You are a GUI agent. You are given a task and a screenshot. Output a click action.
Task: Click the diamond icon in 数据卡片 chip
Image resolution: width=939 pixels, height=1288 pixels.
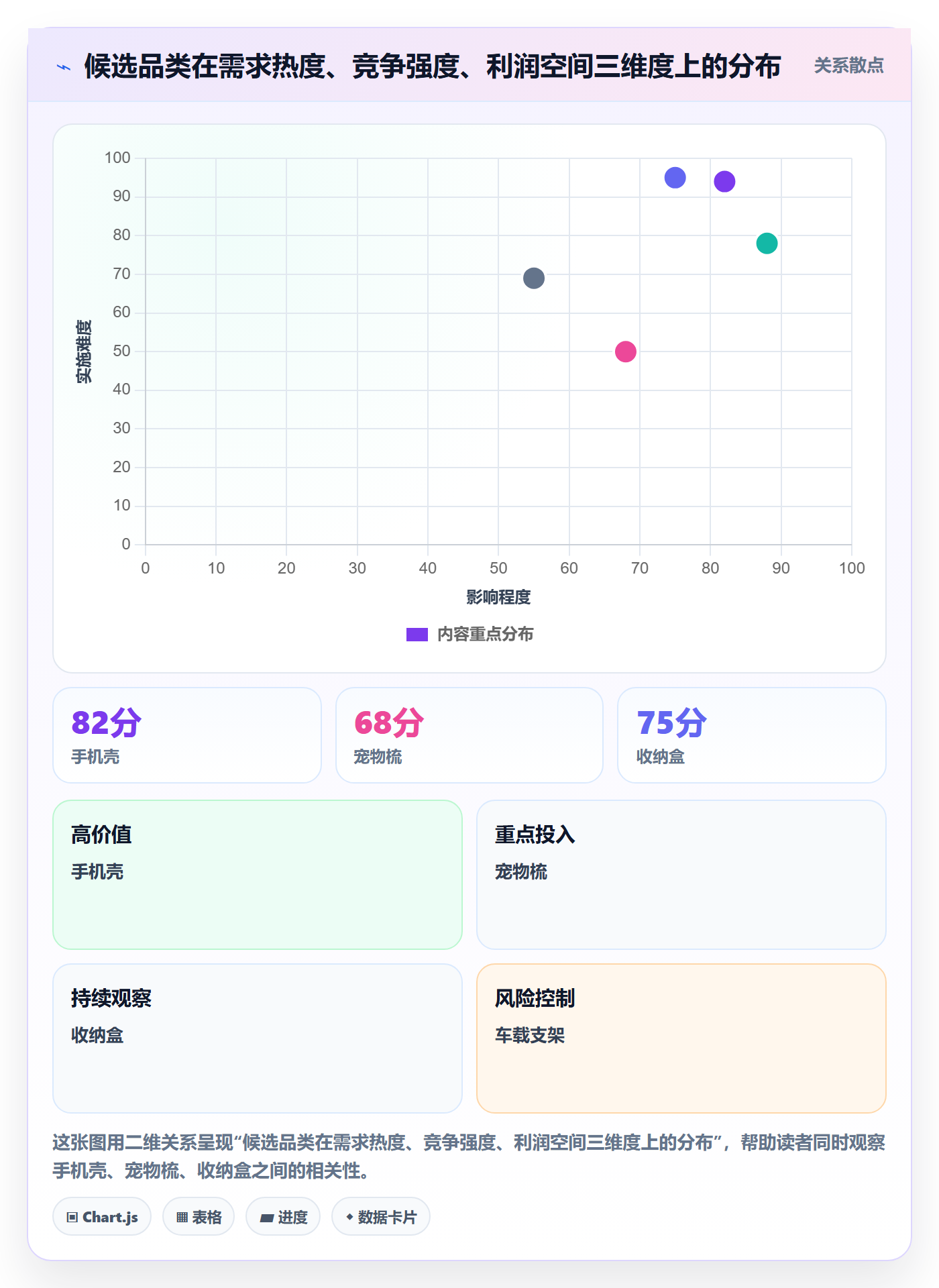(x=349, y=1217)
